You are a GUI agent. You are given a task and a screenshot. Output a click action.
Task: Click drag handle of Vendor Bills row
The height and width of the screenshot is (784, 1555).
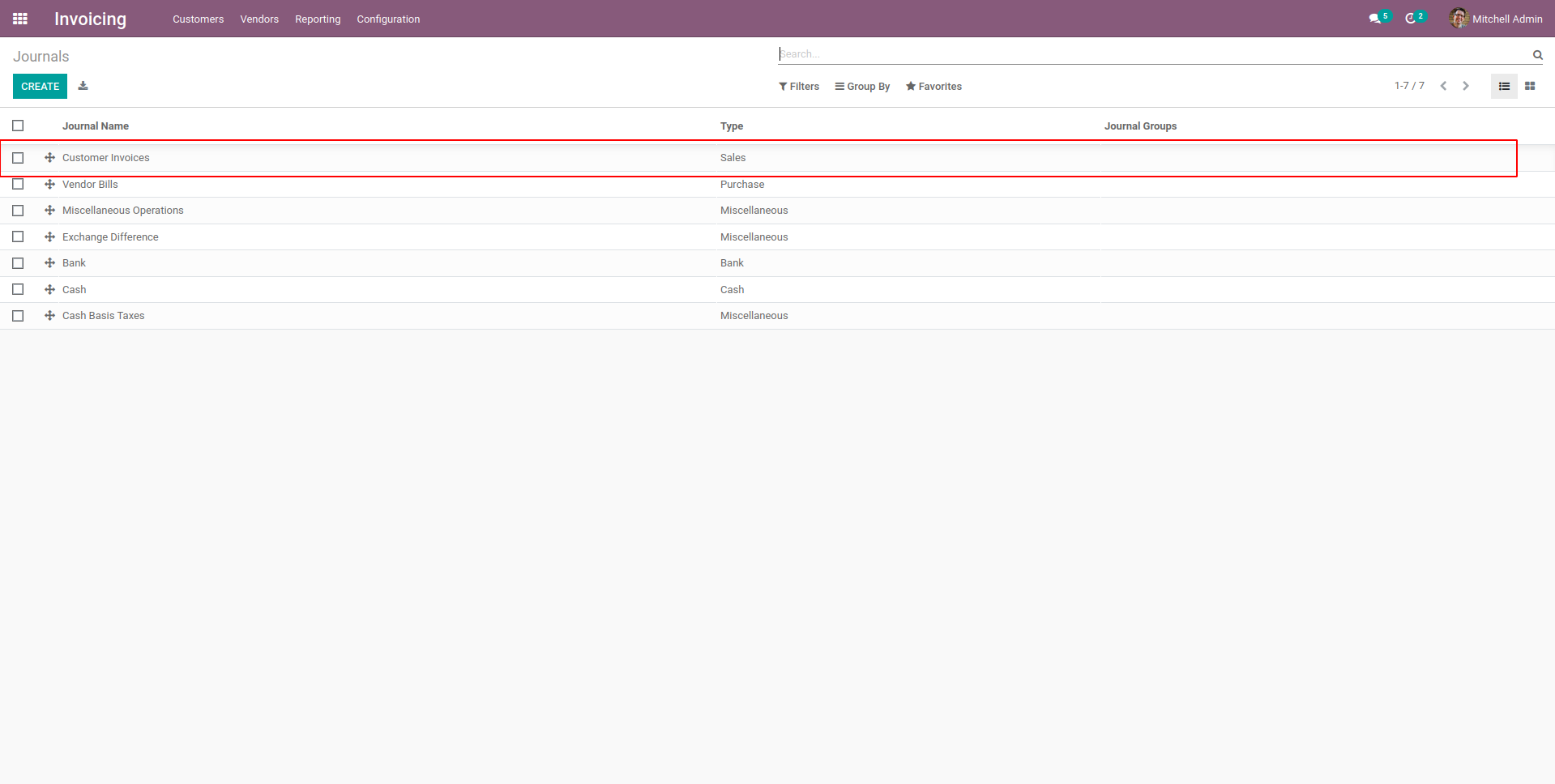50,185
